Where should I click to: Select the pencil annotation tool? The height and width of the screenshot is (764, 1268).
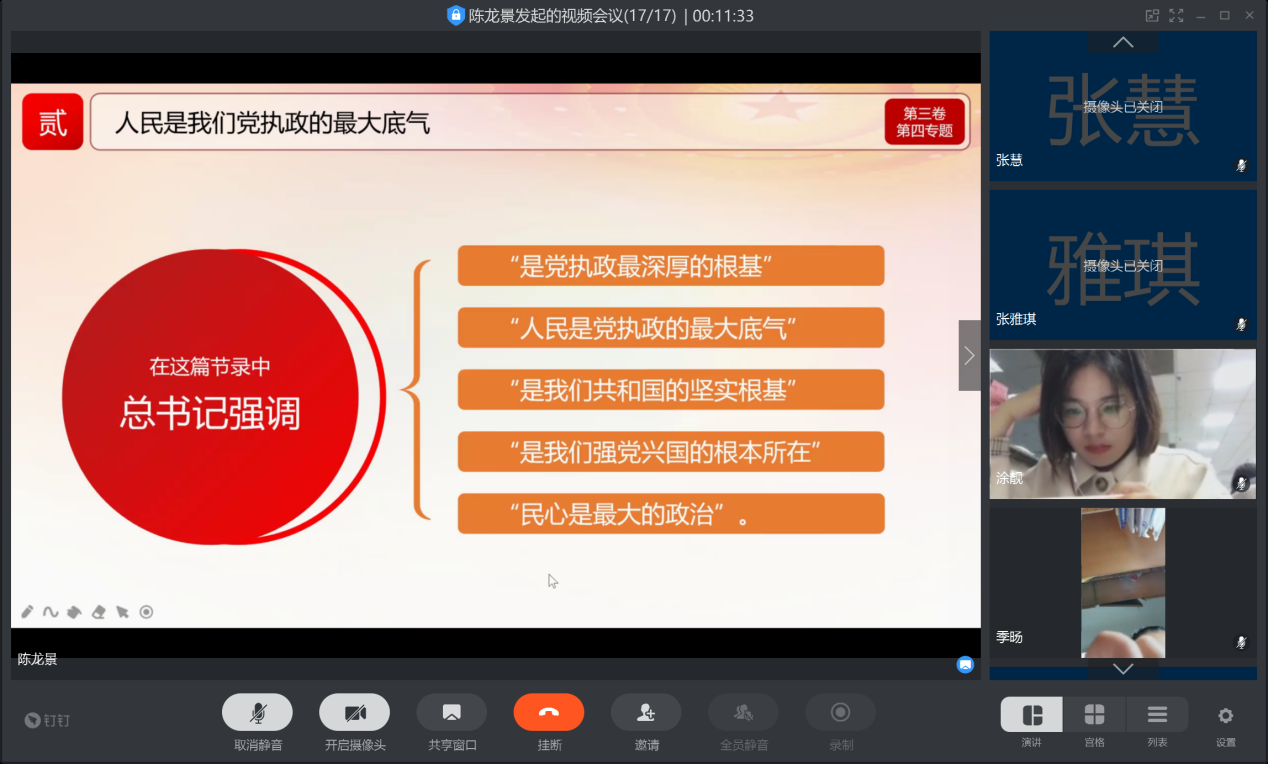pyautogui.click(x=27, y=612)
